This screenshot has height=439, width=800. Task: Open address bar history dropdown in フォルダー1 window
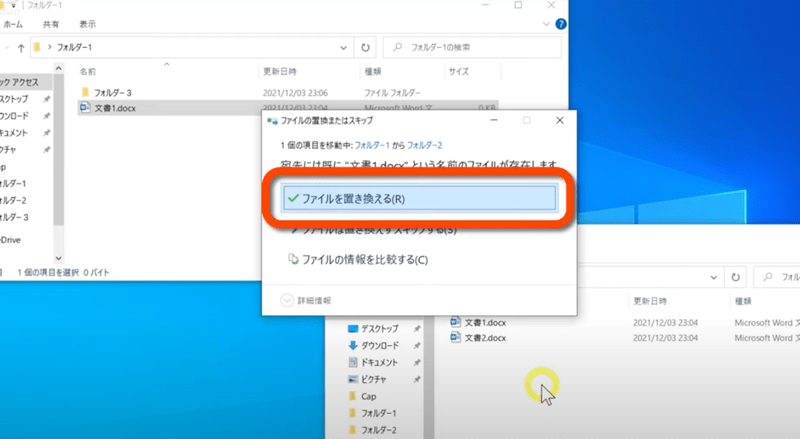tap(343, 47)
